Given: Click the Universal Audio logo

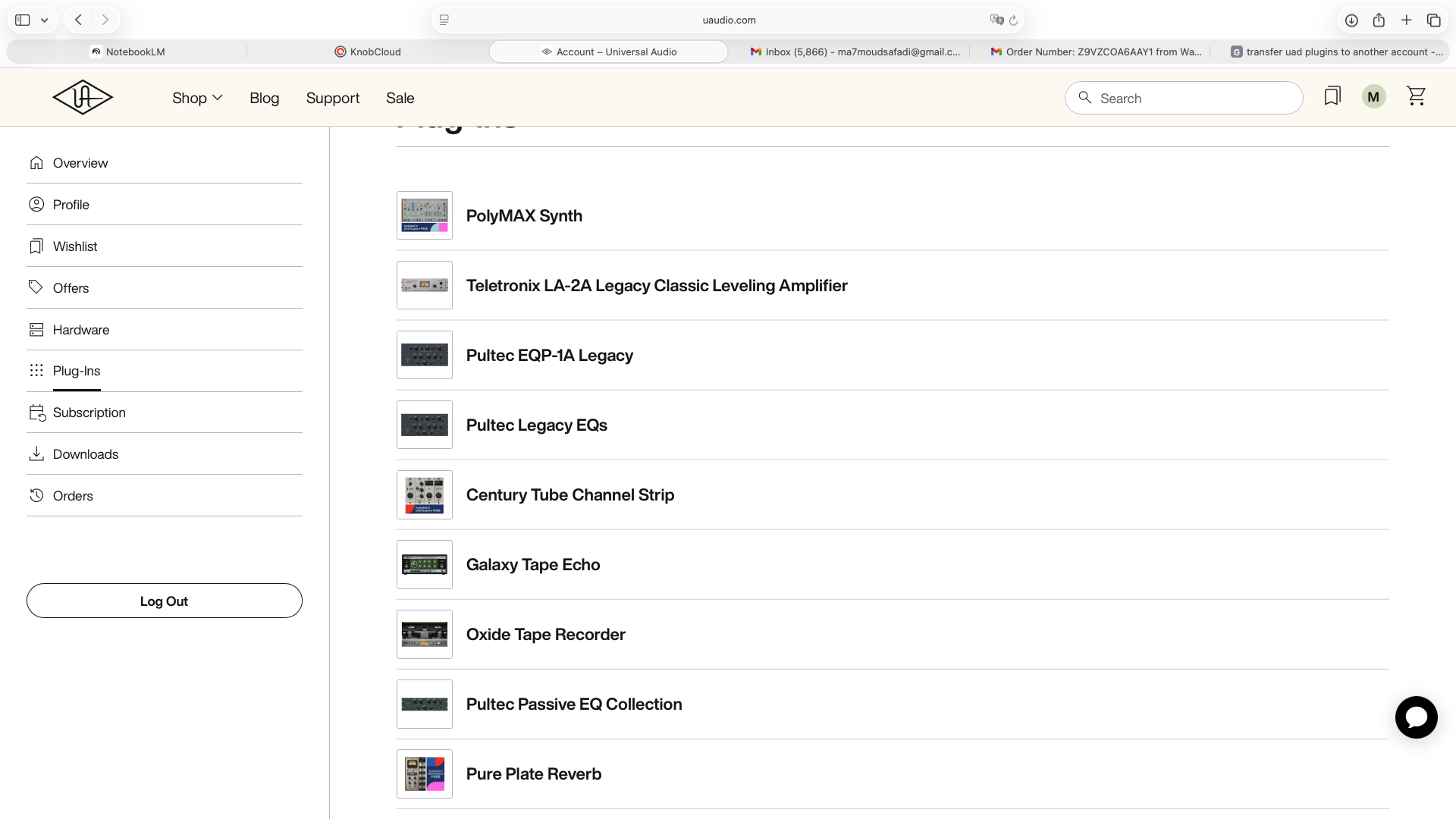Looking at the screenshot, I should [x=83, y=97].
